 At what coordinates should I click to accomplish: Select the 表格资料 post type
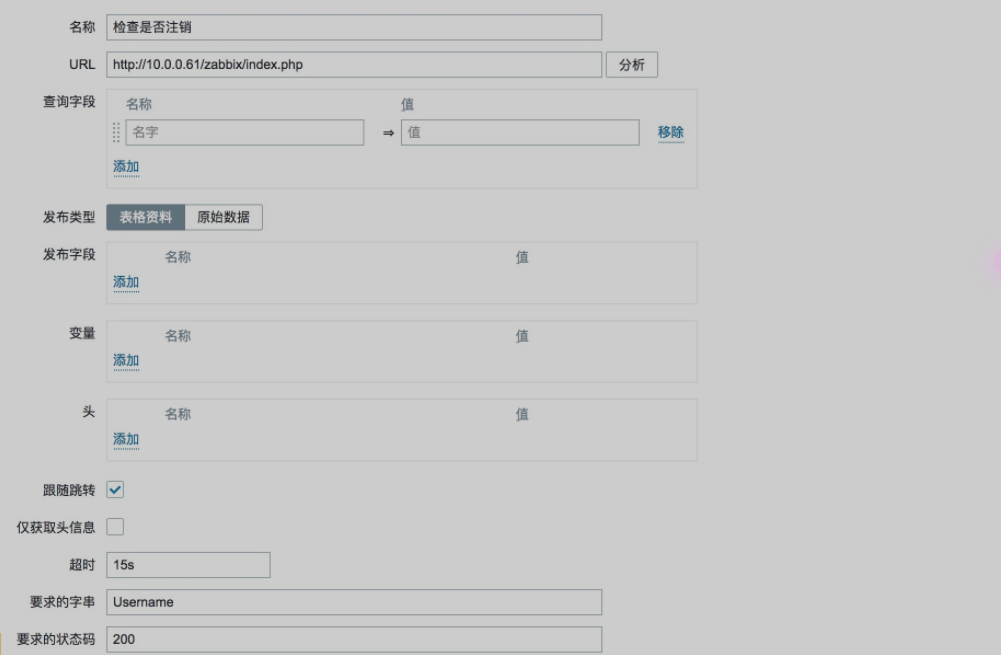point(146,217)
